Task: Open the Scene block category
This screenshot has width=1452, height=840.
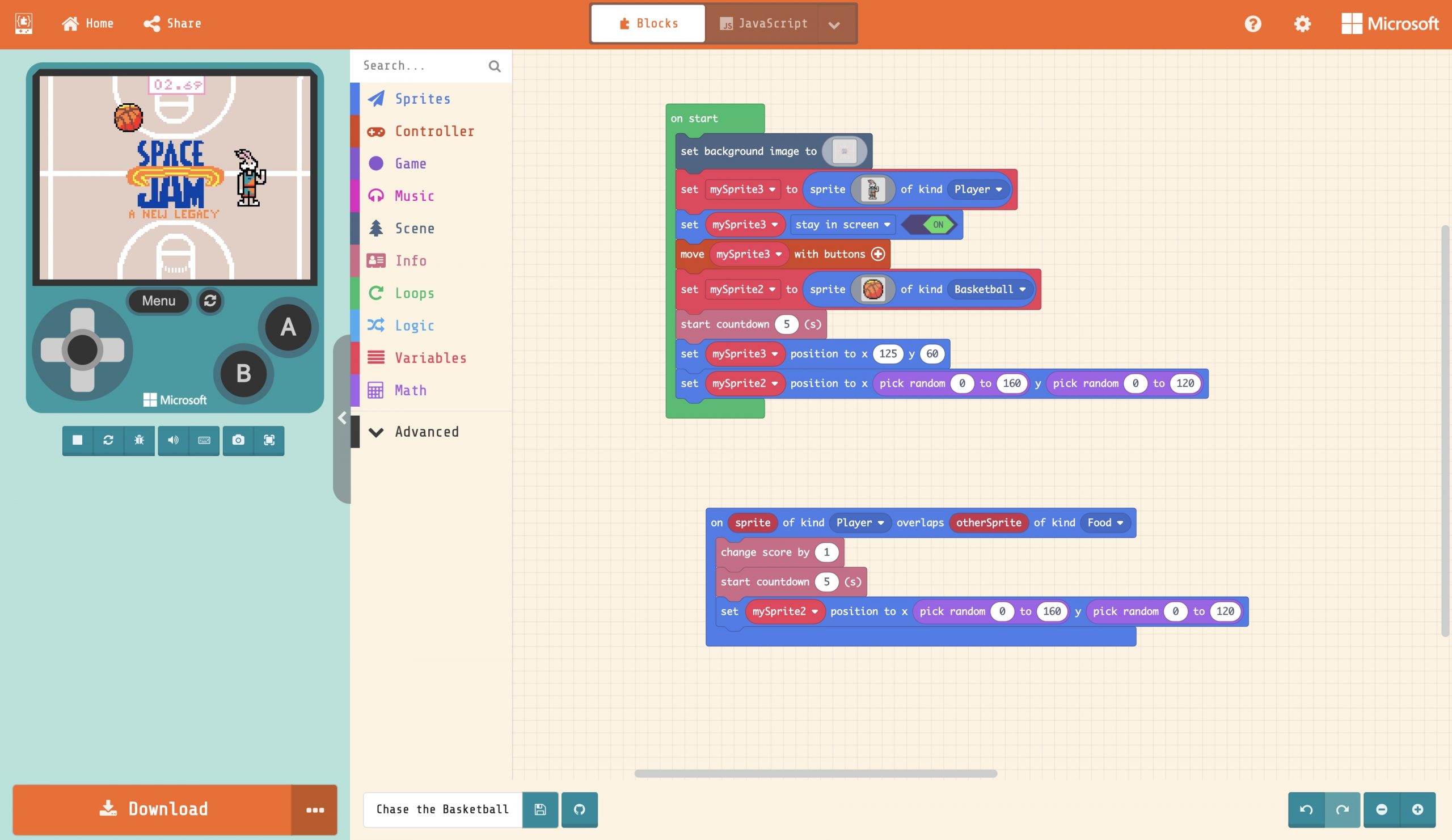Action: (x=431, y=228)
